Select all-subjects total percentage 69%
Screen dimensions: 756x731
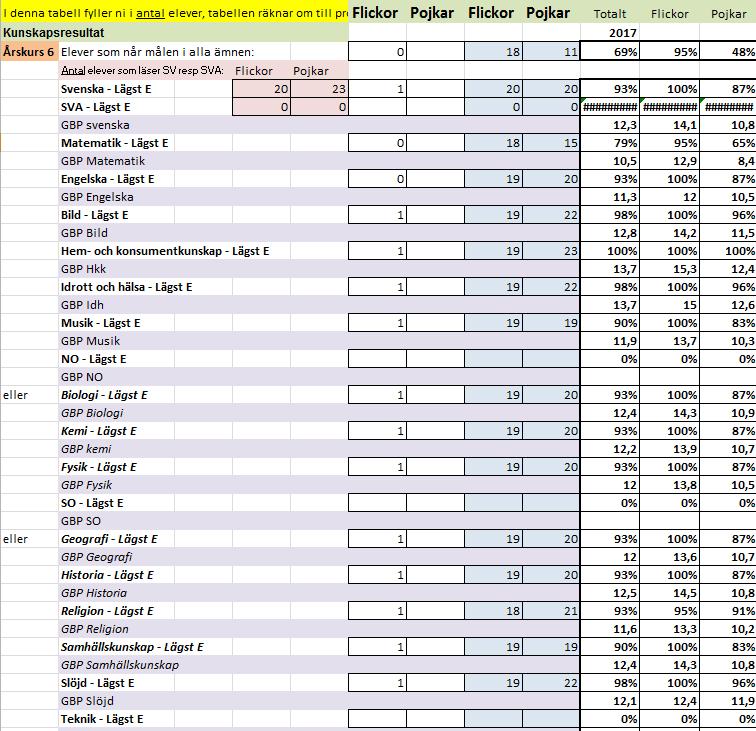click(x=610, y=52)
